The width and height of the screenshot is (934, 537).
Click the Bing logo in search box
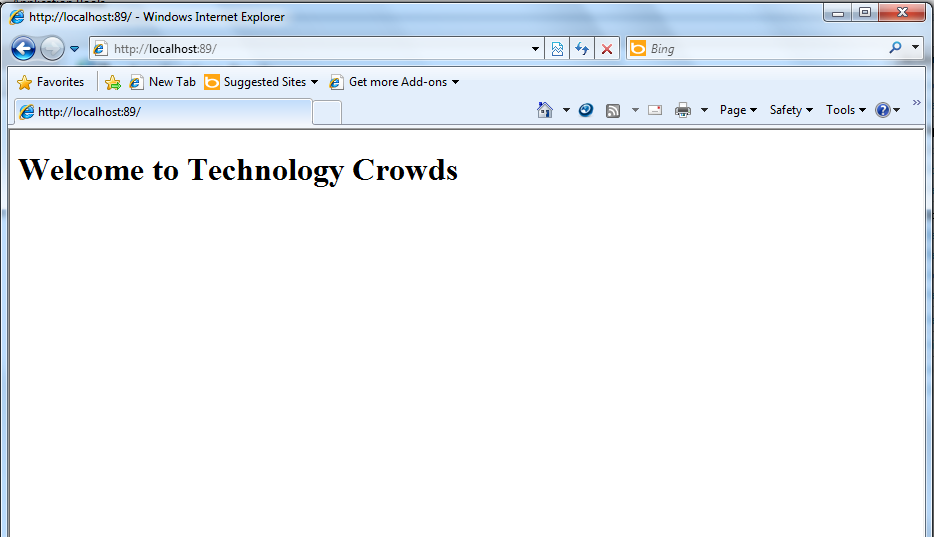coord(638,49)
